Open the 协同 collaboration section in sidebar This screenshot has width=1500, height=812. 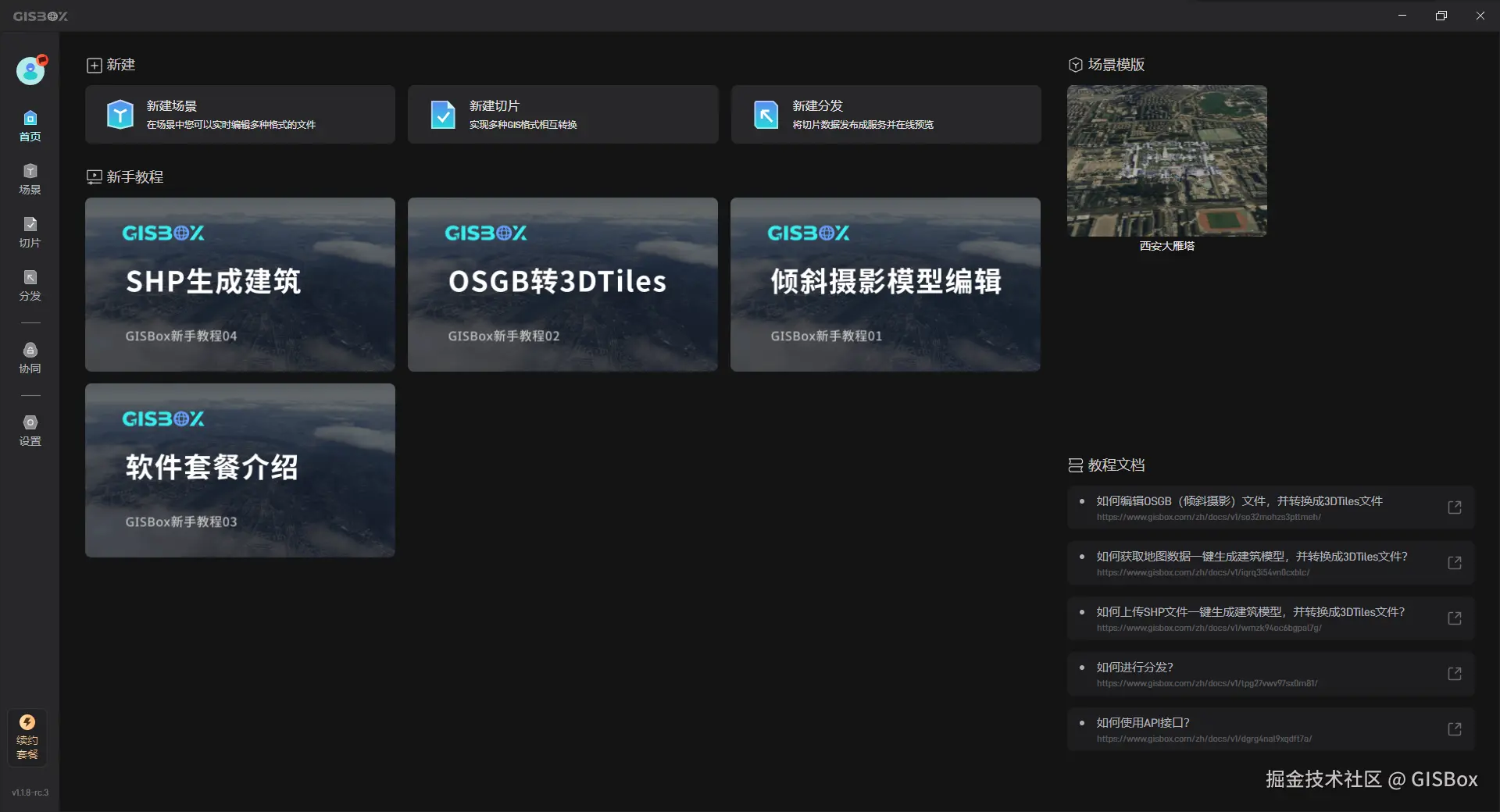click(x=30, y=358)
